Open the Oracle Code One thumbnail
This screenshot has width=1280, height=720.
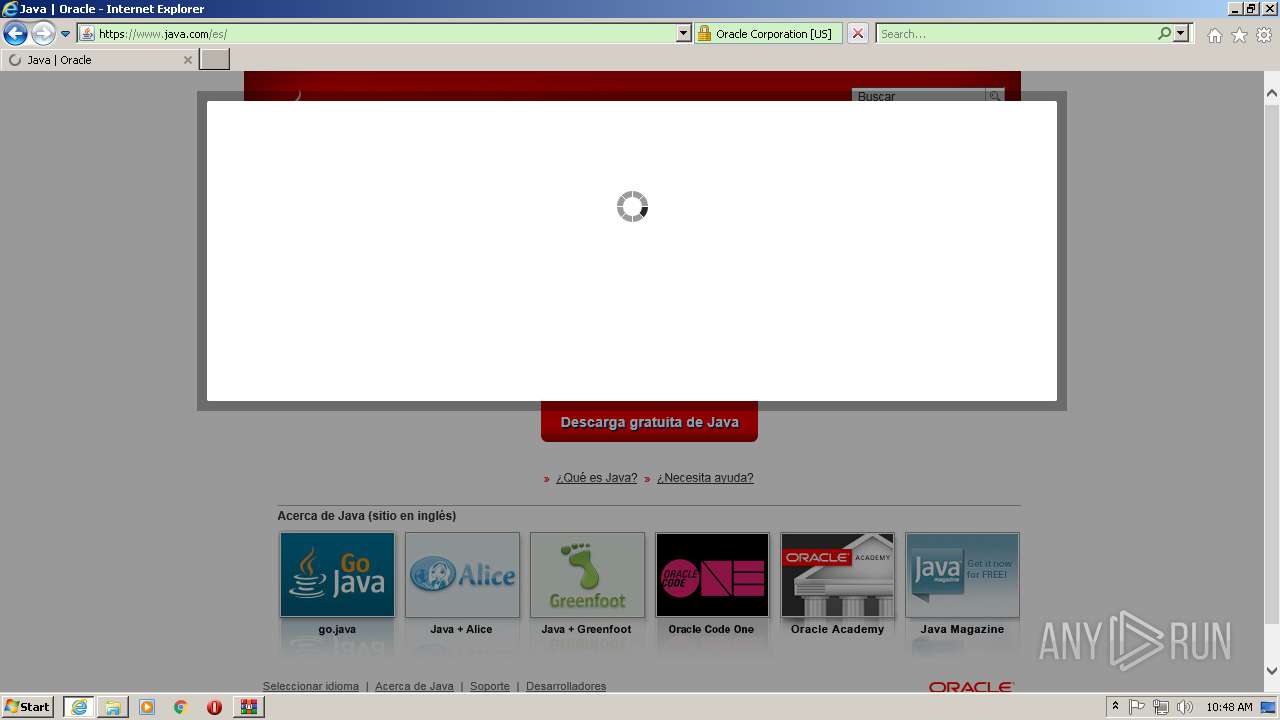[712, 575]
